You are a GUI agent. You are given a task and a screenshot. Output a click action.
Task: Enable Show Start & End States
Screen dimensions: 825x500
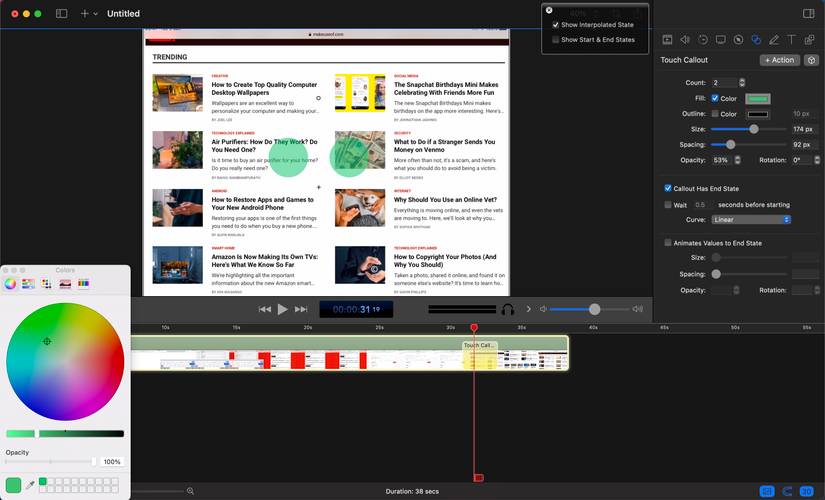[556, 39]
